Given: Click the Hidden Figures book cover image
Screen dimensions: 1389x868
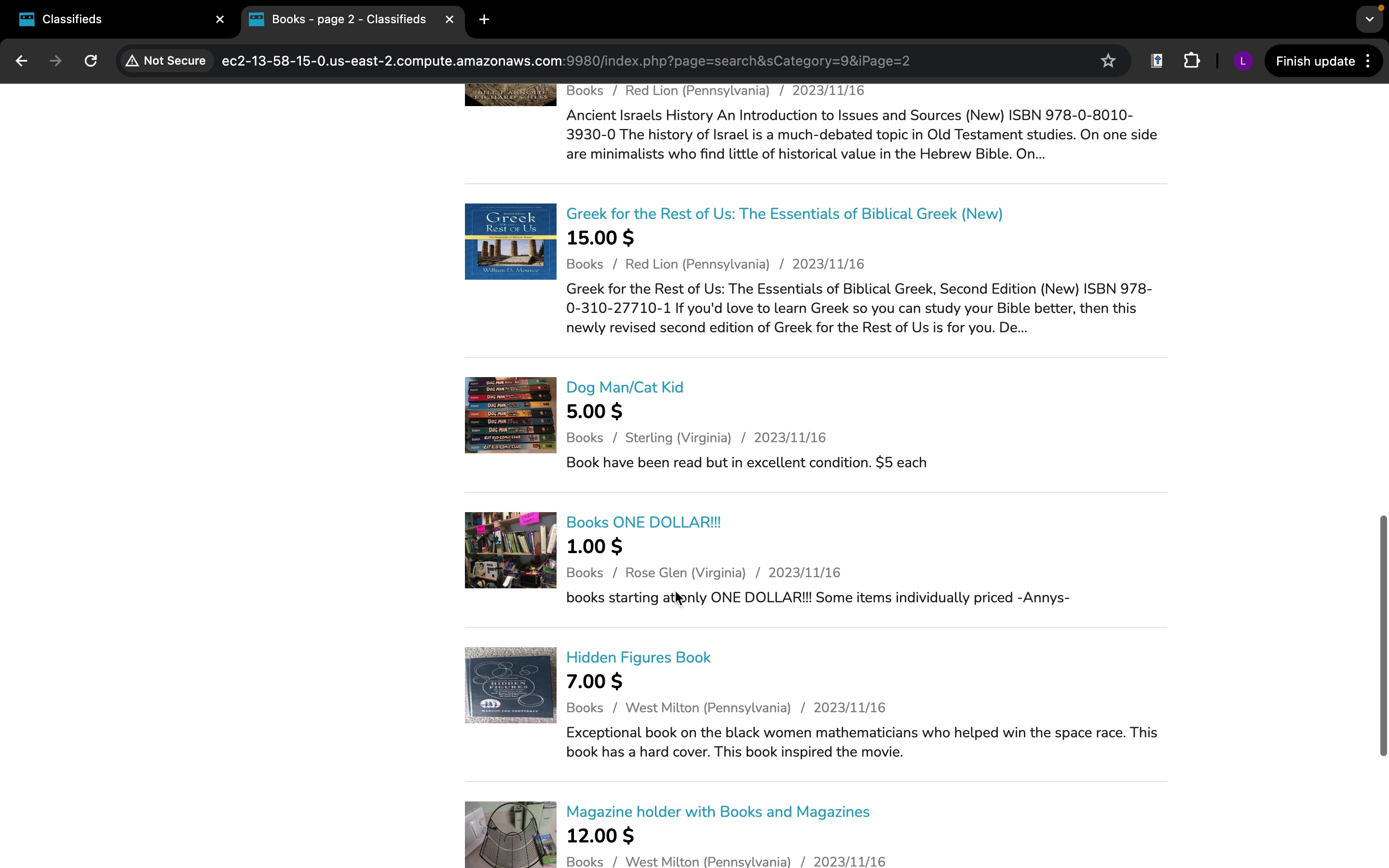Looking at the screenshot, I should 510,685.
